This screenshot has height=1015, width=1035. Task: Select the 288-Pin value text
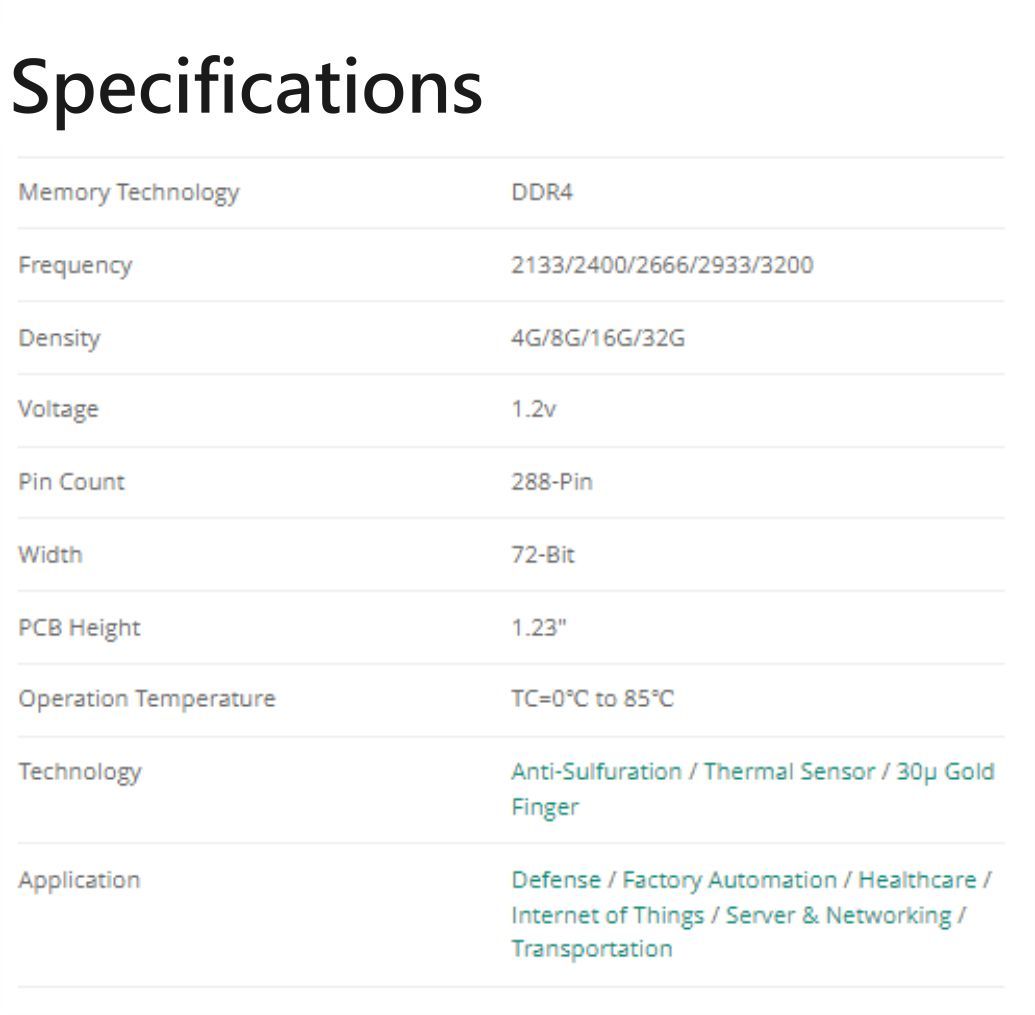click(x=552, y=482)
